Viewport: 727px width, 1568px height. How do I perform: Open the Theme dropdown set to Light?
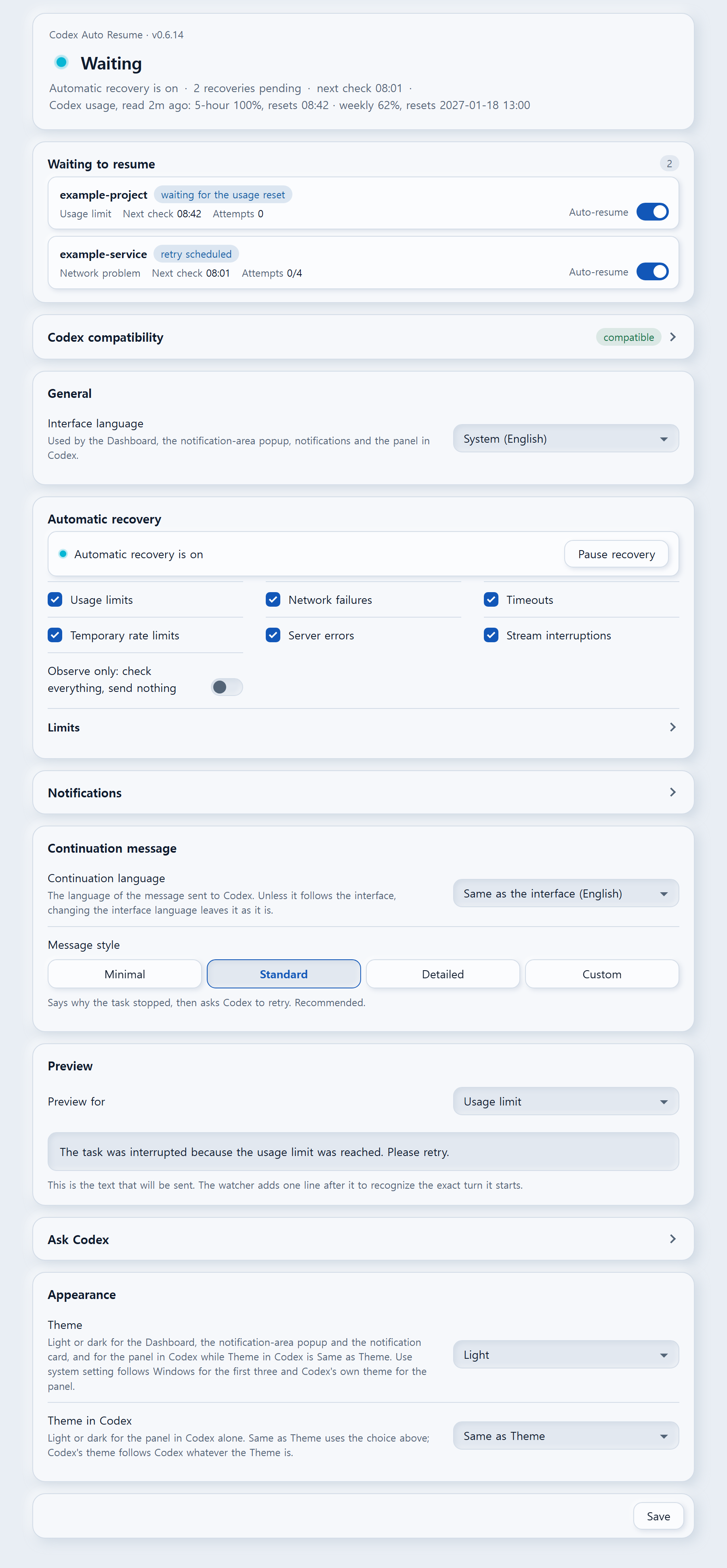click(x=566, y=1355)
